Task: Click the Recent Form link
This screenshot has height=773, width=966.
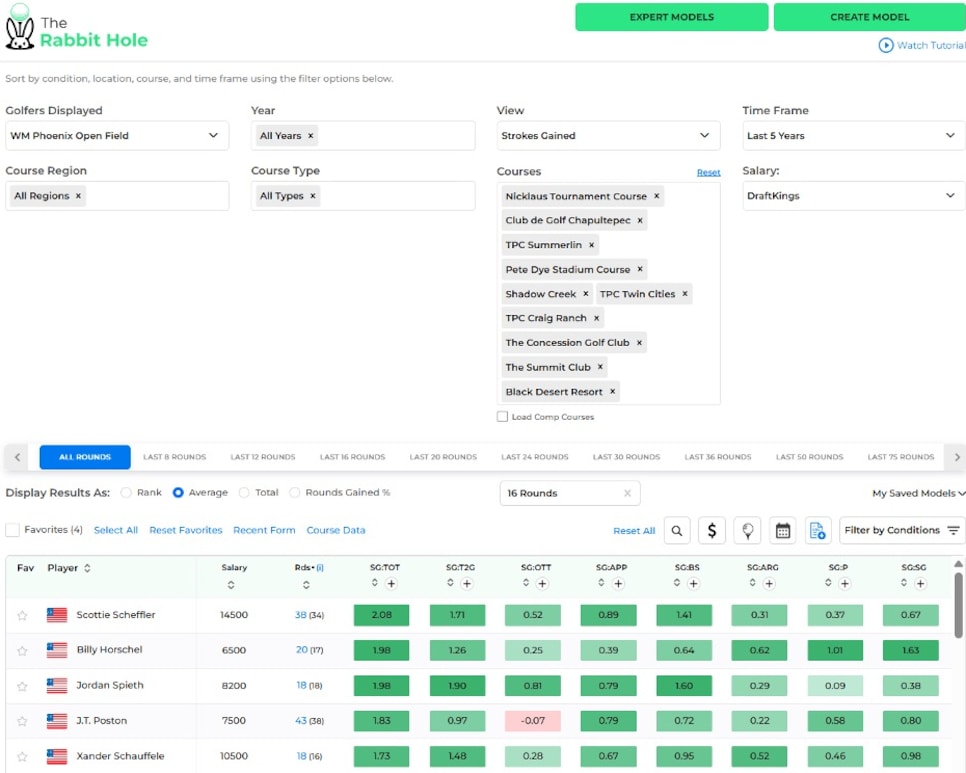Action: point(264,530)
